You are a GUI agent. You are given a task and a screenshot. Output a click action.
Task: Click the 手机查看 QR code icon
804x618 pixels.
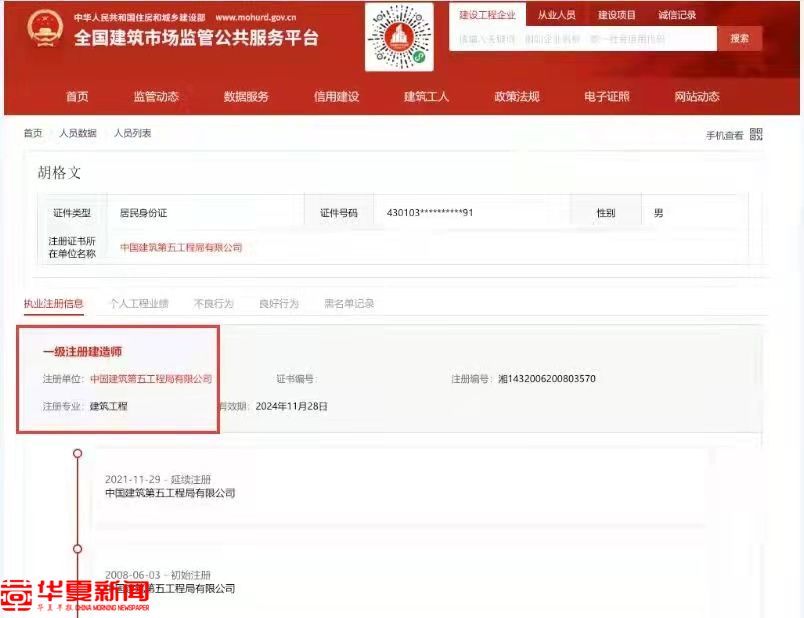pos(756,135)
